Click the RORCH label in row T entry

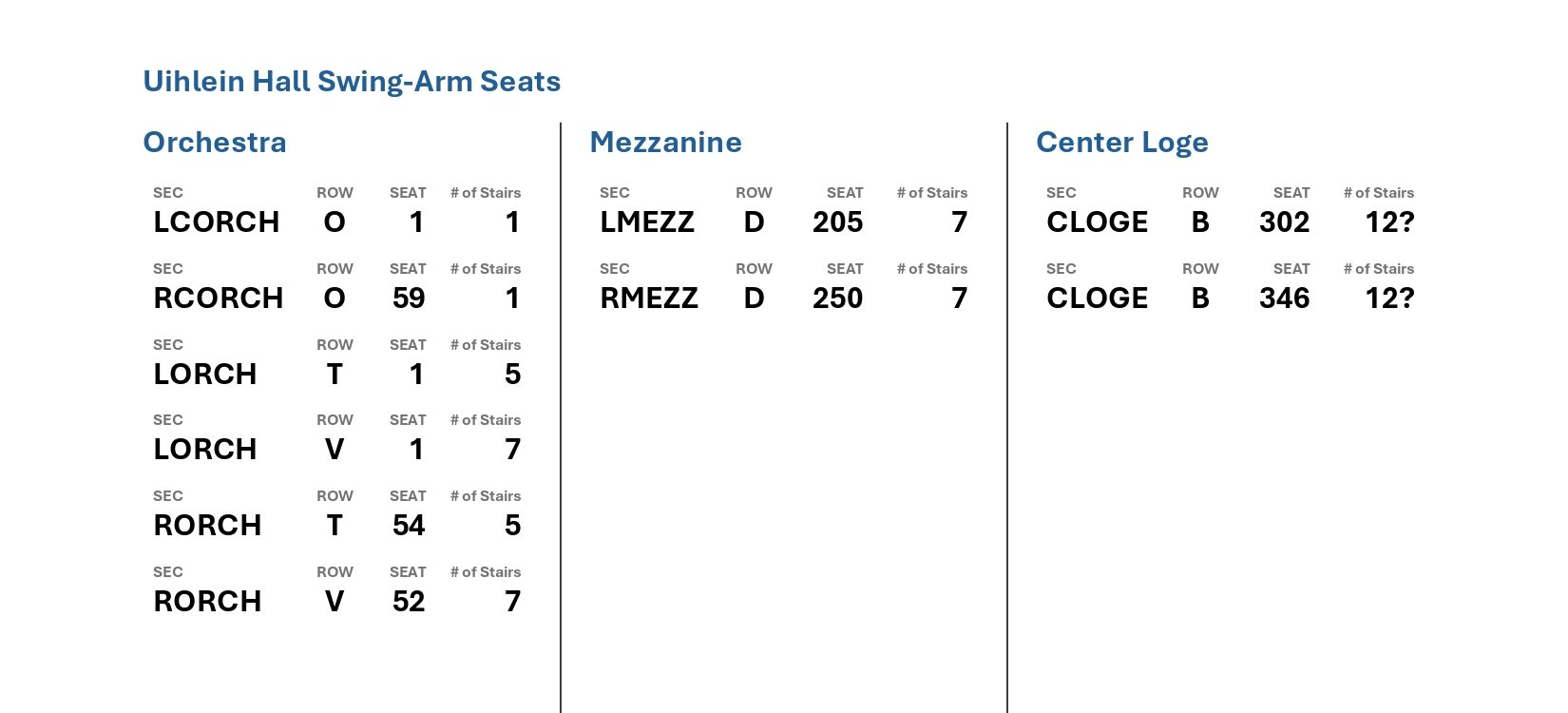pos(207,526)
